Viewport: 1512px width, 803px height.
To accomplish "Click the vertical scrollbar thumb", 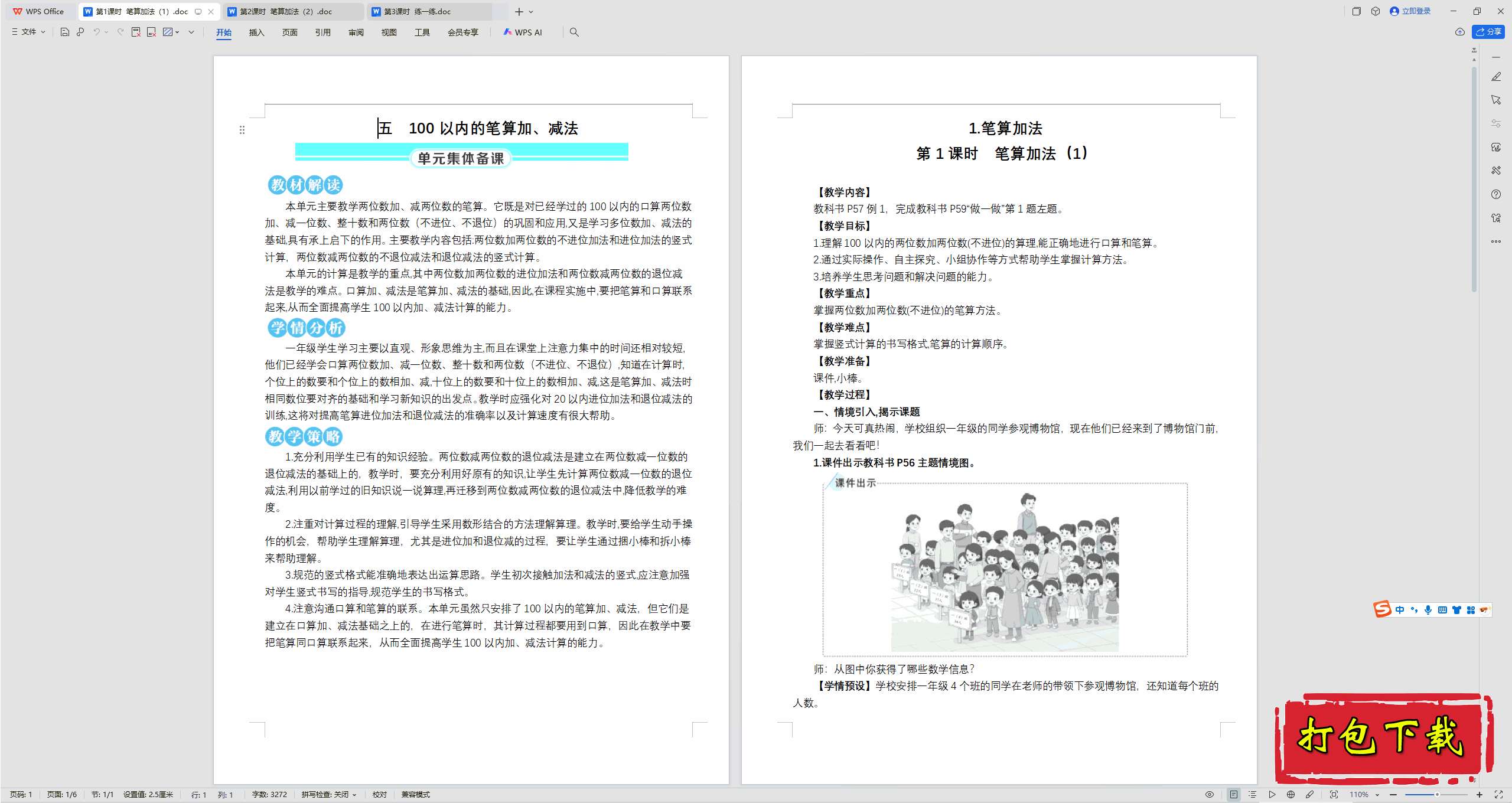I will [1474, 180].
